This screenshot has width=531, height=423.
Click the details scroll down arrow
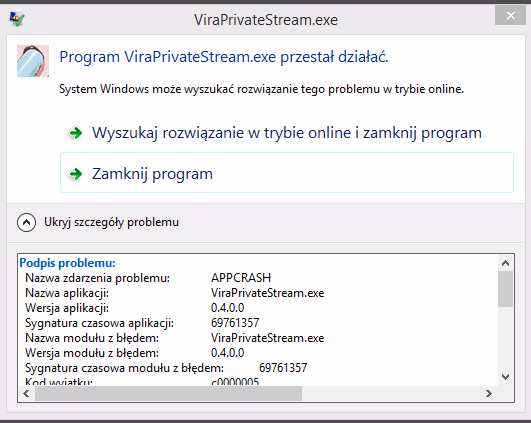506,377
